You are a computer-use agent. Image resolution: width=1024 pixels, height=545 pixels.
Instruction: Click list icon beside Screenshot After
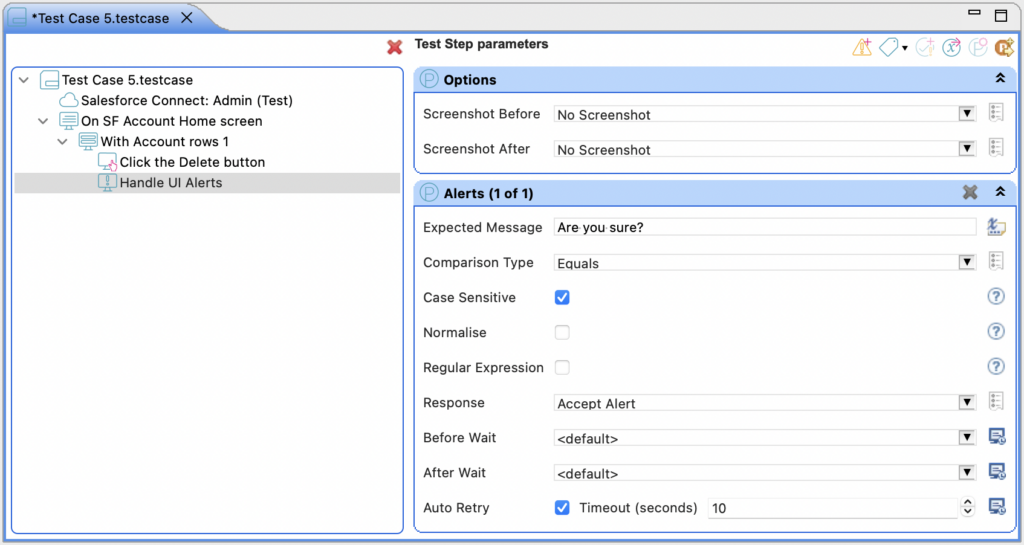pyautogui.click(x=996, y=148)
